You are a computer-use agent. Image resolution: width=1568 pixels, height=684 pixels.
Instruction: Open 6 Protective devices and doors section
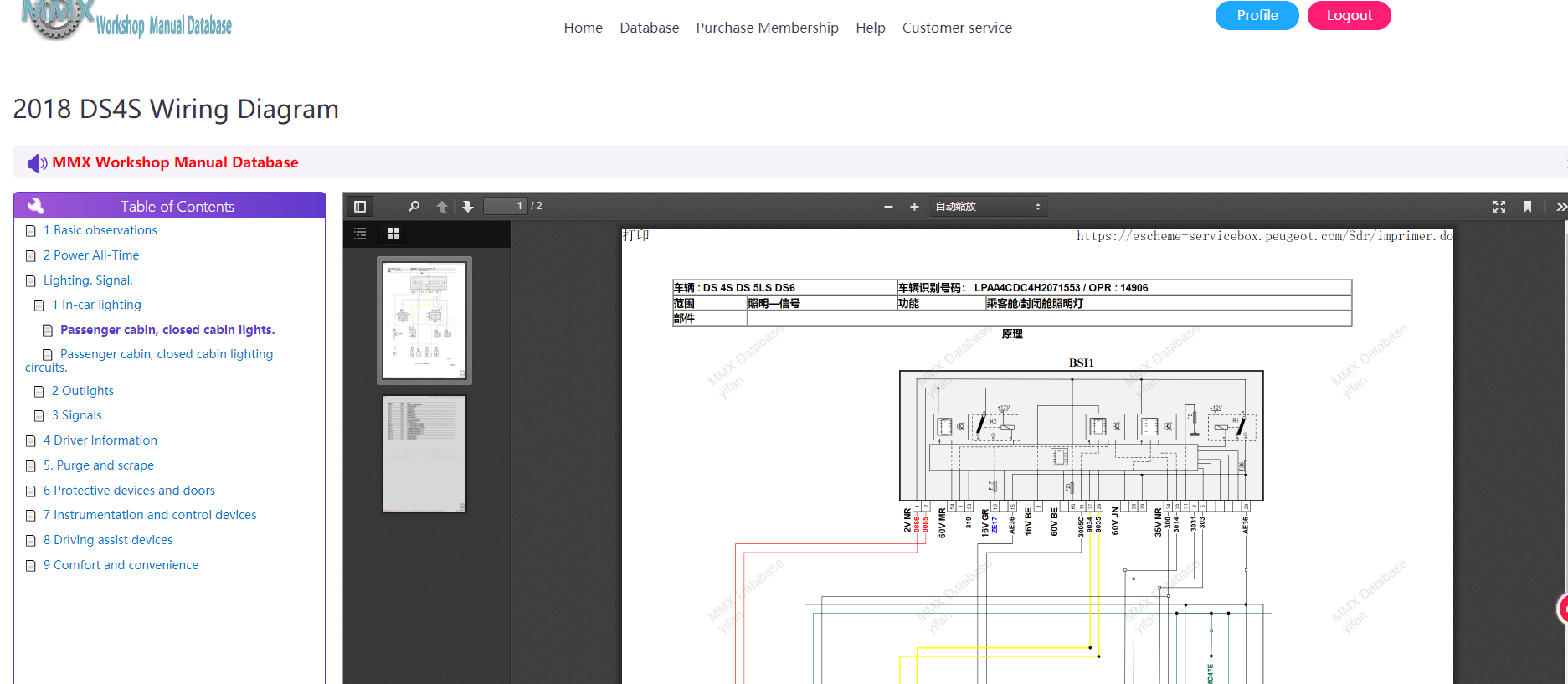pyautogui.click(x=129, y=491)
